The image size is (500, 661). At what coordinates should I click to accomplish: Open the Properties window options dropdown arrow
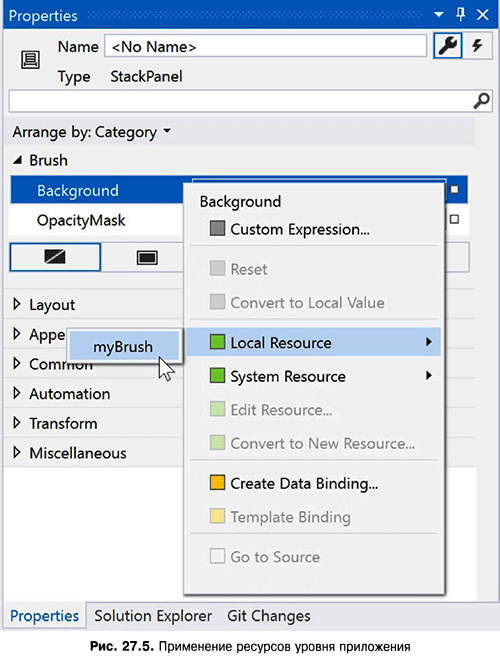tap(439, 15)
